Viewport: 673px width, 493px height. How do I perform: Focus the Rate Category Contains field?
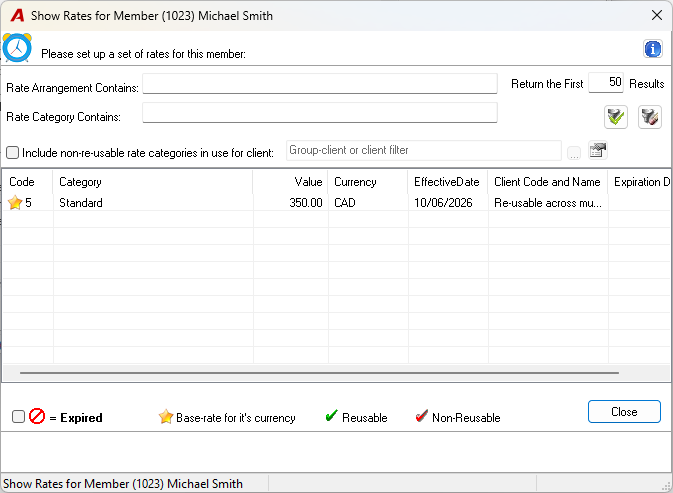coord(320,112)
